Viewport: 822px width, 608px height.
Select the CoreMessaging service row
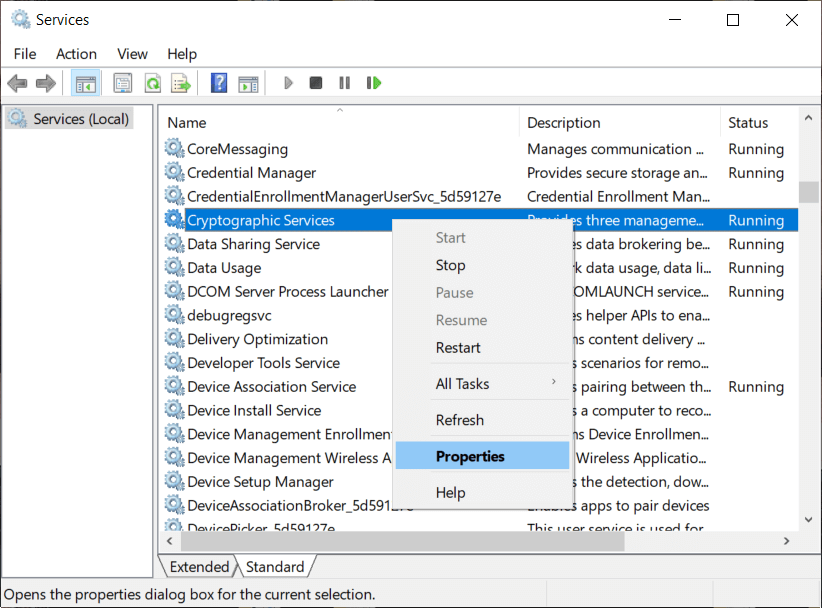(x=479, y=149)
